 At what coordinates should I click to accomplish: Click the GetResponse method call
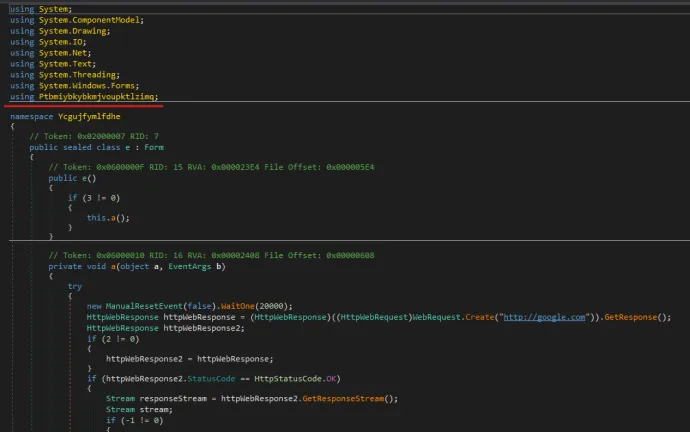coord(630,317)
